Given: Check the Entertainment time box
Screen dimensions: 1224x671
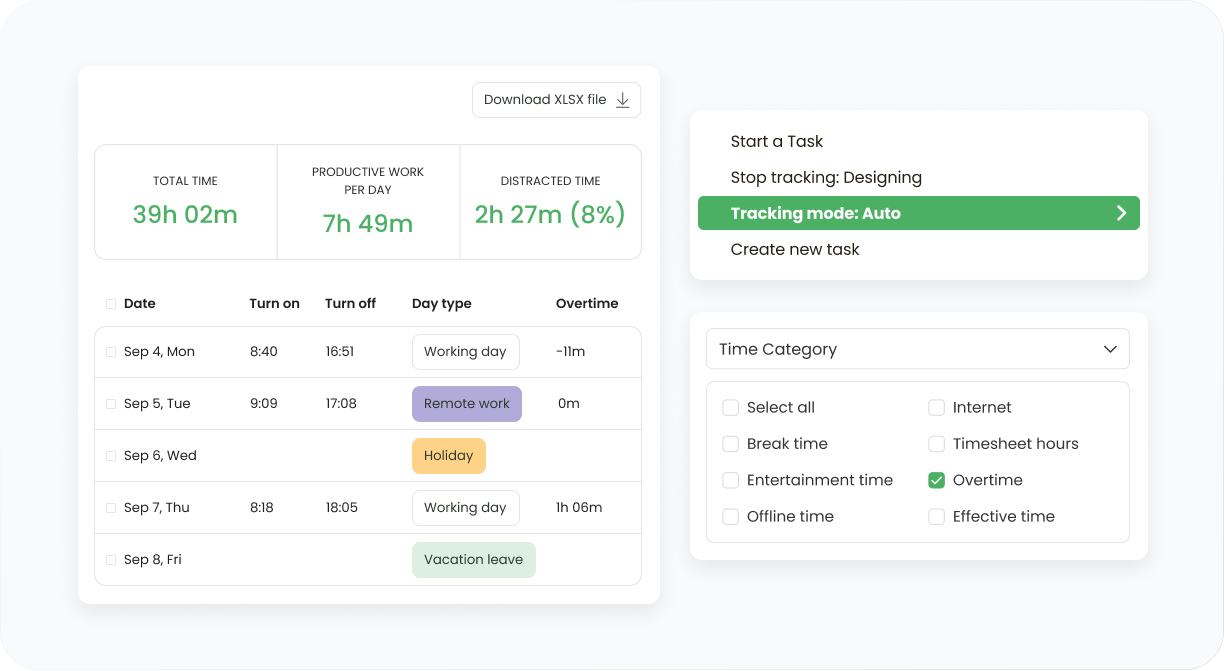Looking at the screenshot, I should click(731, 480).
